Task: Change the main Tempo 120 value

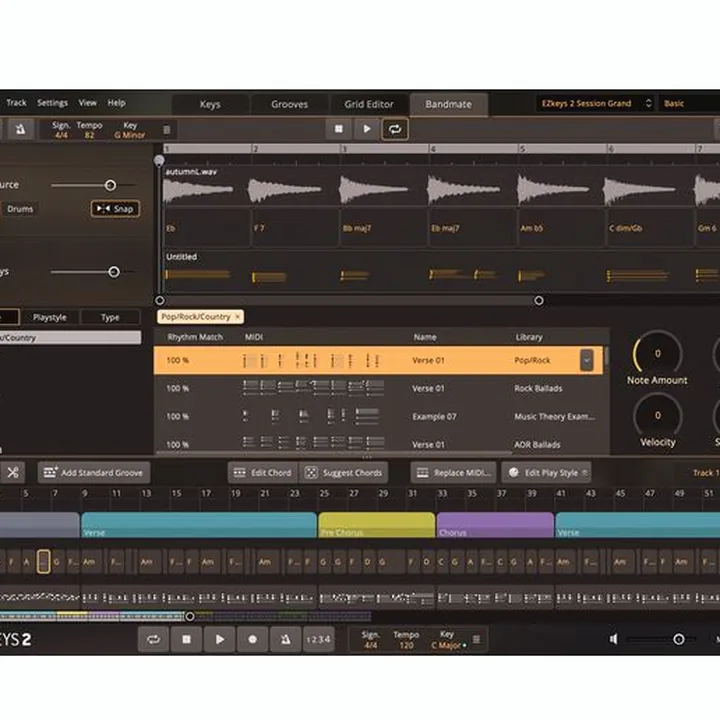Action: (406, 645)
